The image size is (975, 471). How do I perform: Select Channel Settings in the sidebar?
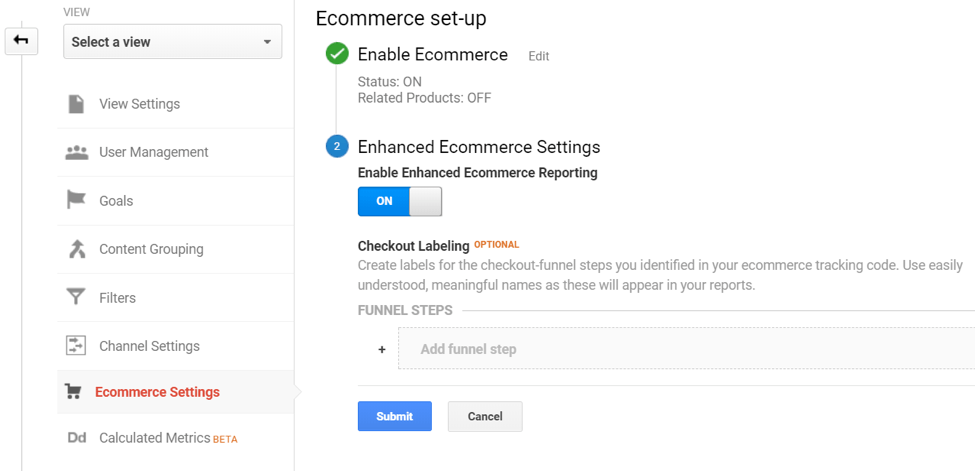149,346
